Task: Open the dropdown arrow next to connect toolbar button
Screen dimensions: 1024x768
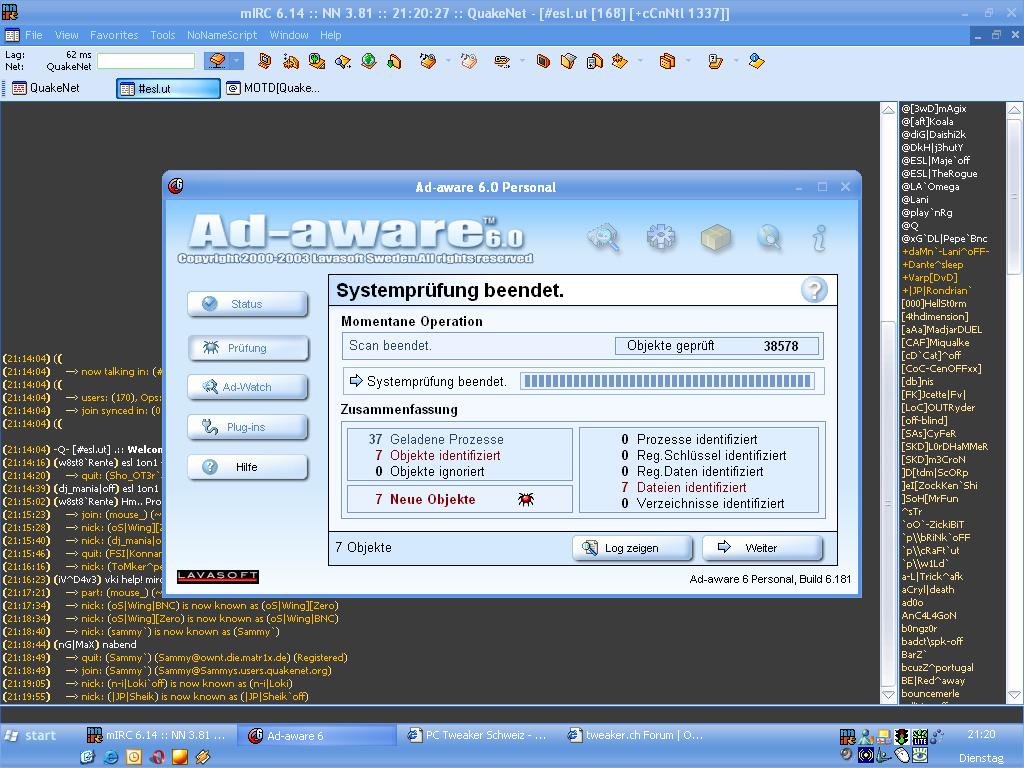Action: tap(237, 61)
